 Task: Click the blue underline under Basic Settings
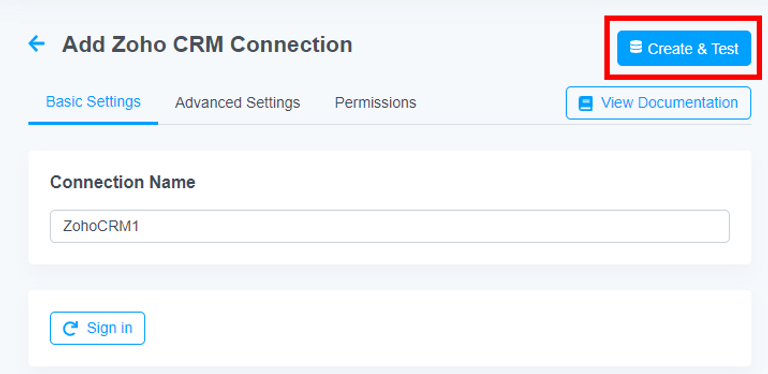93,123
